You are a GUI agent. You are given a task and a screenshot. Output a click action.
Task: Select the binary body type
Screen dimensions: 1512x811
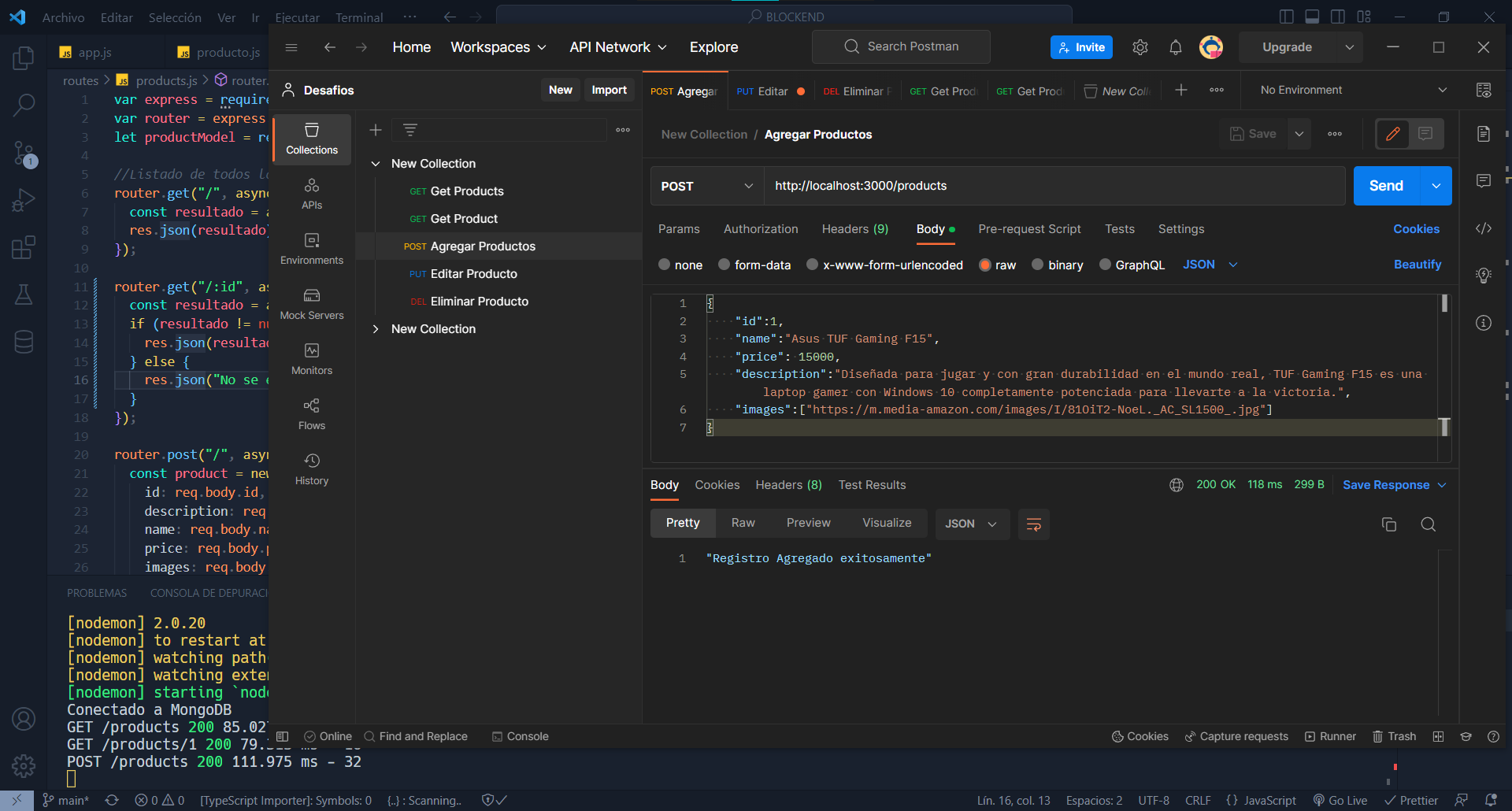(x=1058, y=265)
